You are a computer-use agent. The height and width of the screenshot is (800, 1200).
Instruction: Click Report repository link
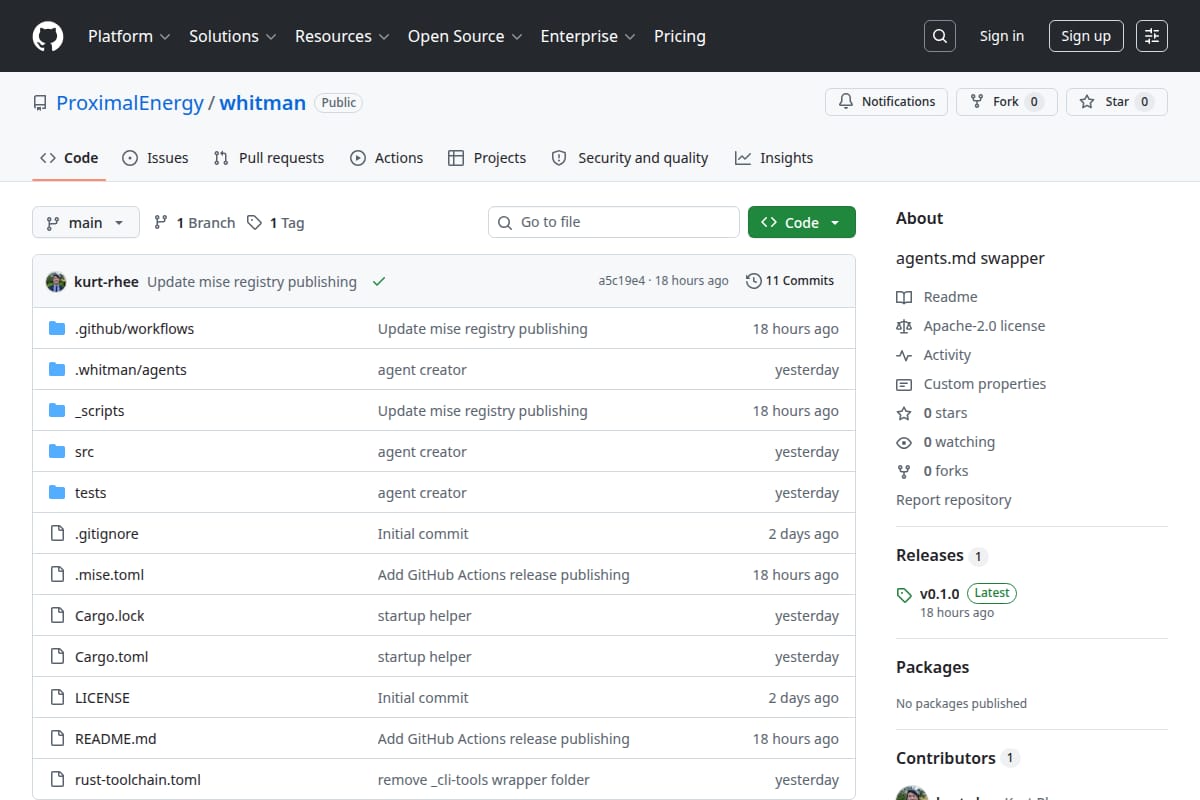[x=953, y=500]
